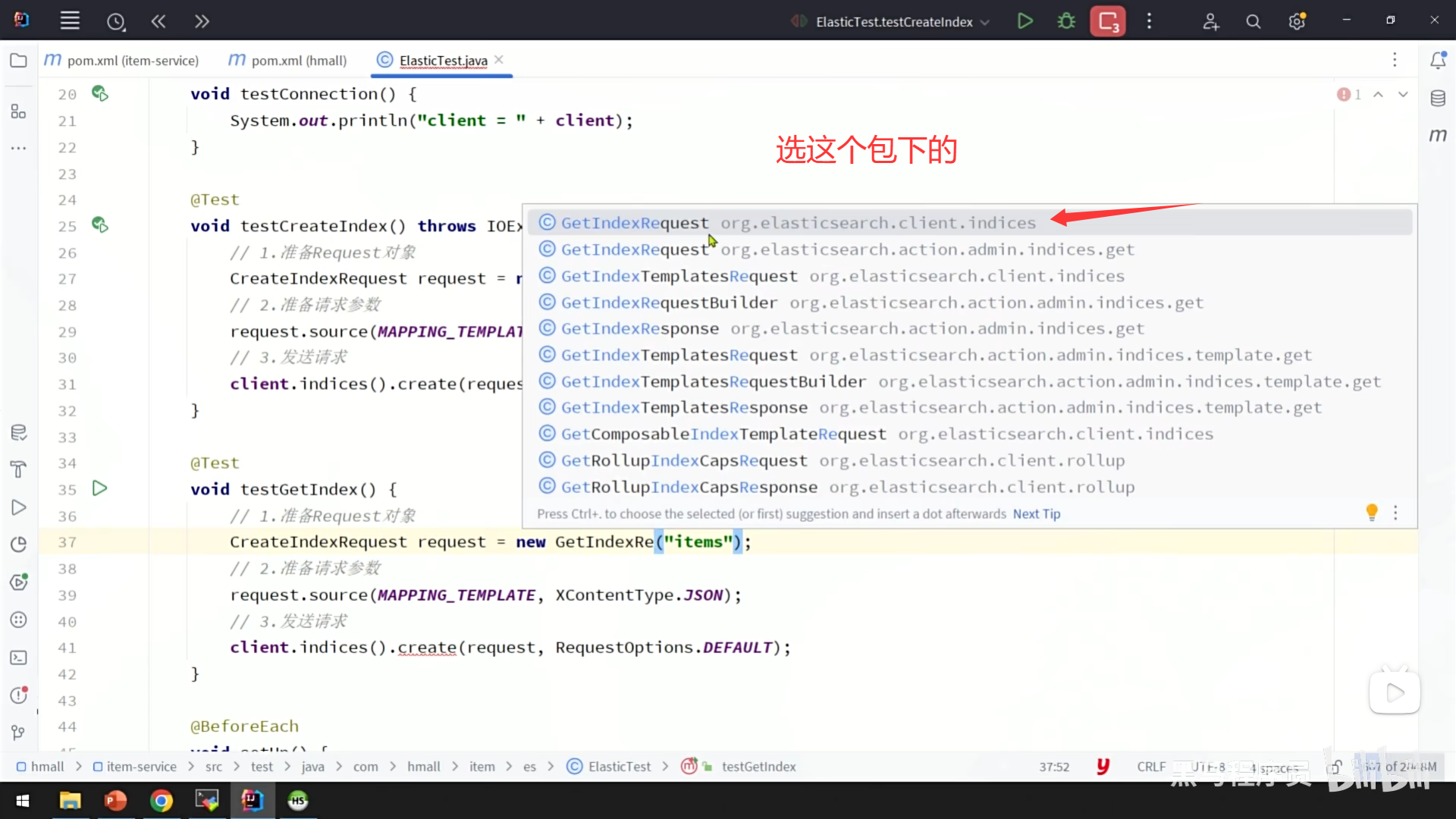Open the Maven tool window icon
Screen dimensions: 1456x819
(x=1438, y=135)
